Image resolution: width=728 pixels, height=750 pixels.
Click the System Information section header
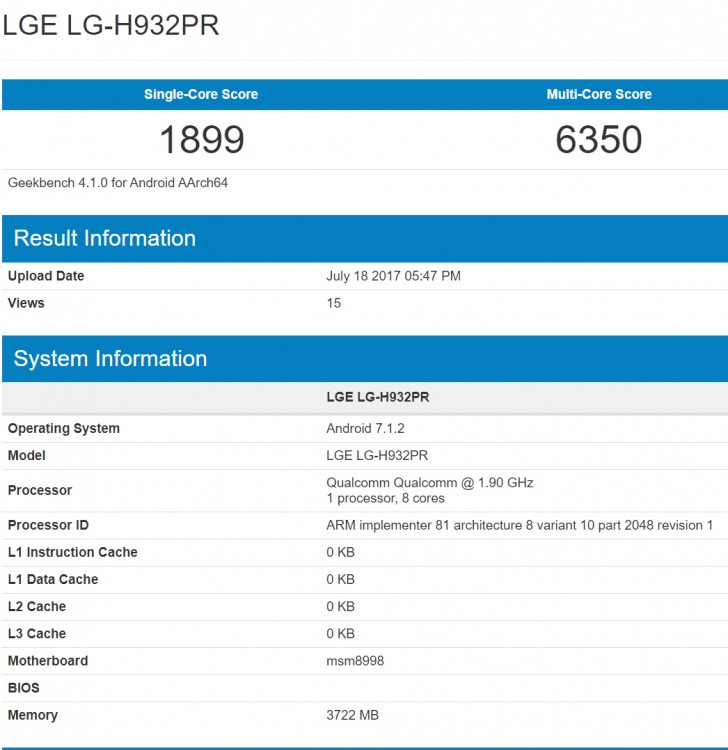point(110,359)
